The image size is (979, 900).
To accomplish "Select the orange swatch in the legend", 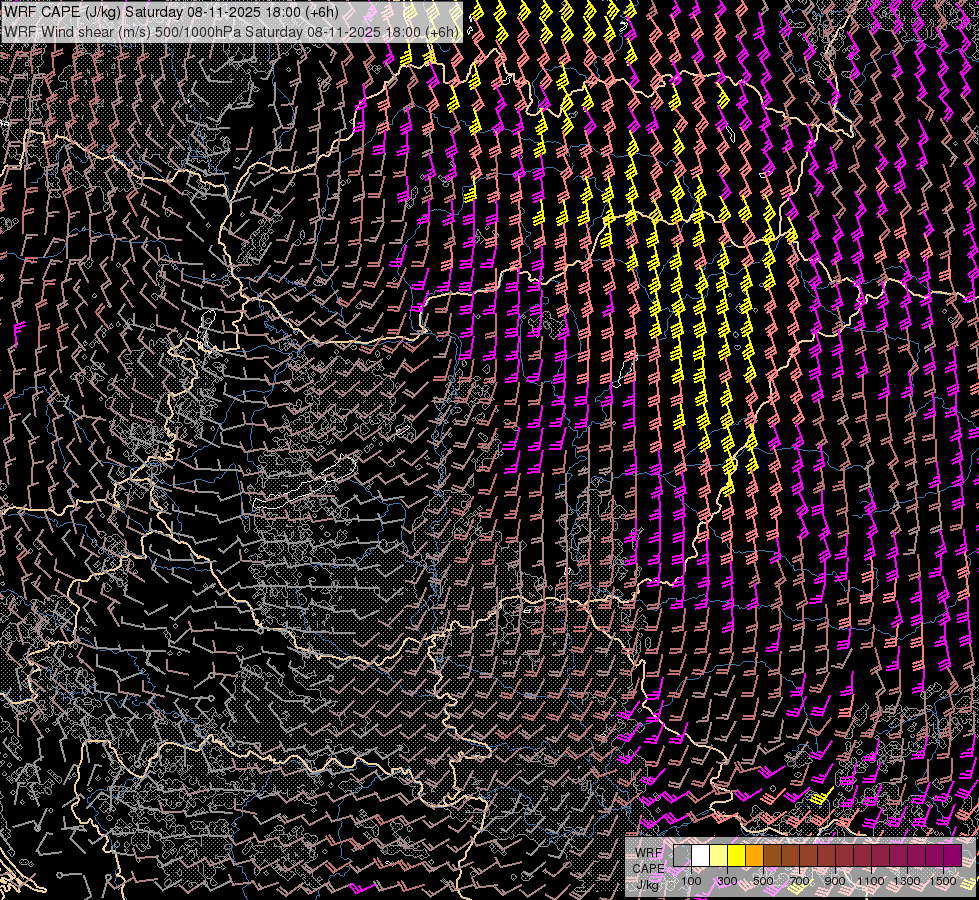I will click(x=754, y=856).
